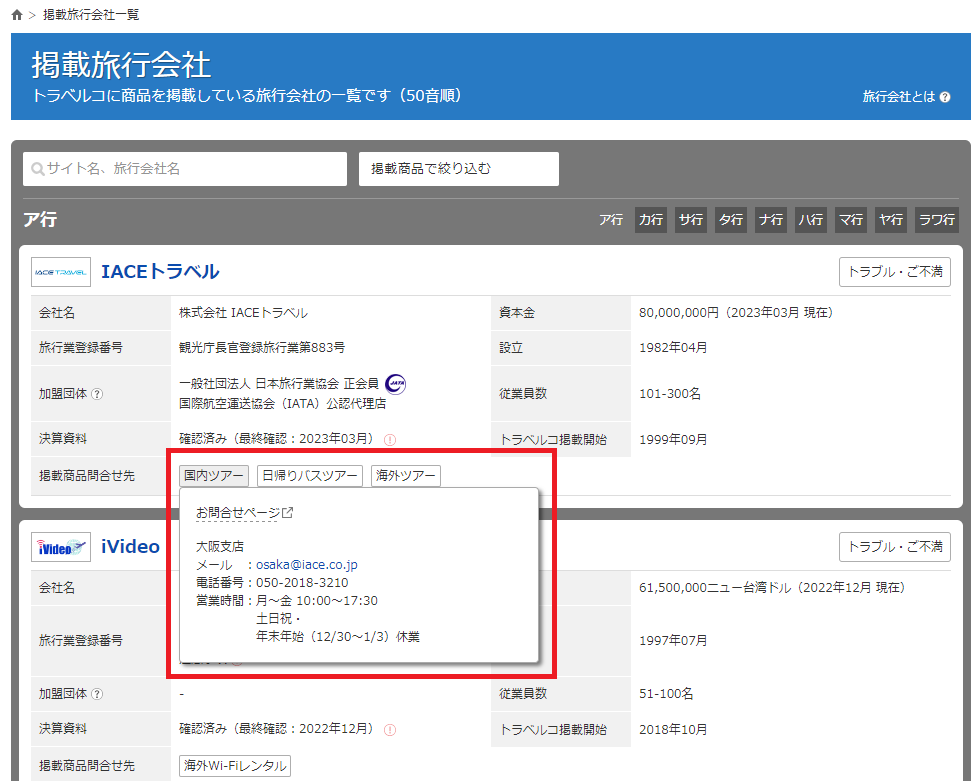Click the osaka@iace.co.jp email link

click(x=306, y=565)
